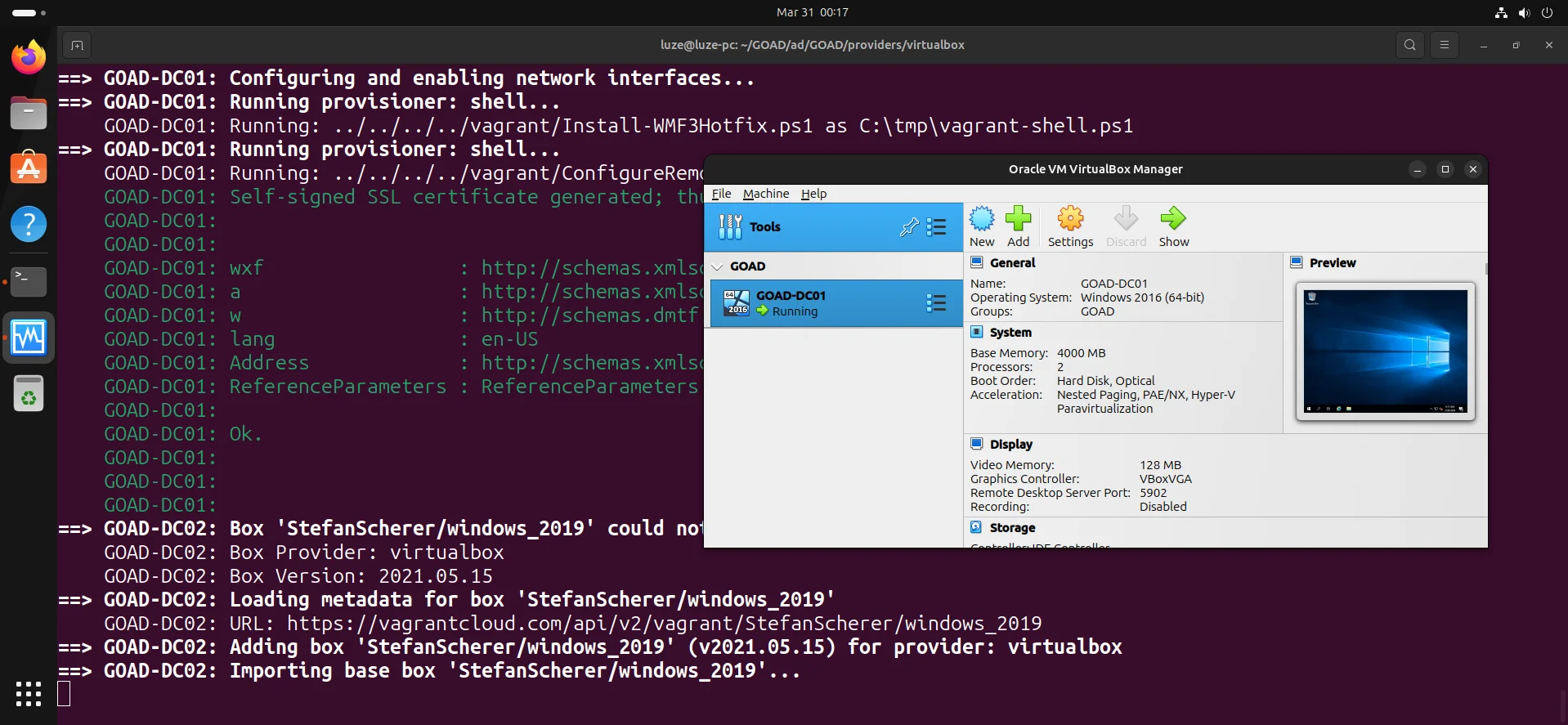Click the Windows desktop preview thumbnail
Screen dimensions: 1568x725
click(1385, 351)
